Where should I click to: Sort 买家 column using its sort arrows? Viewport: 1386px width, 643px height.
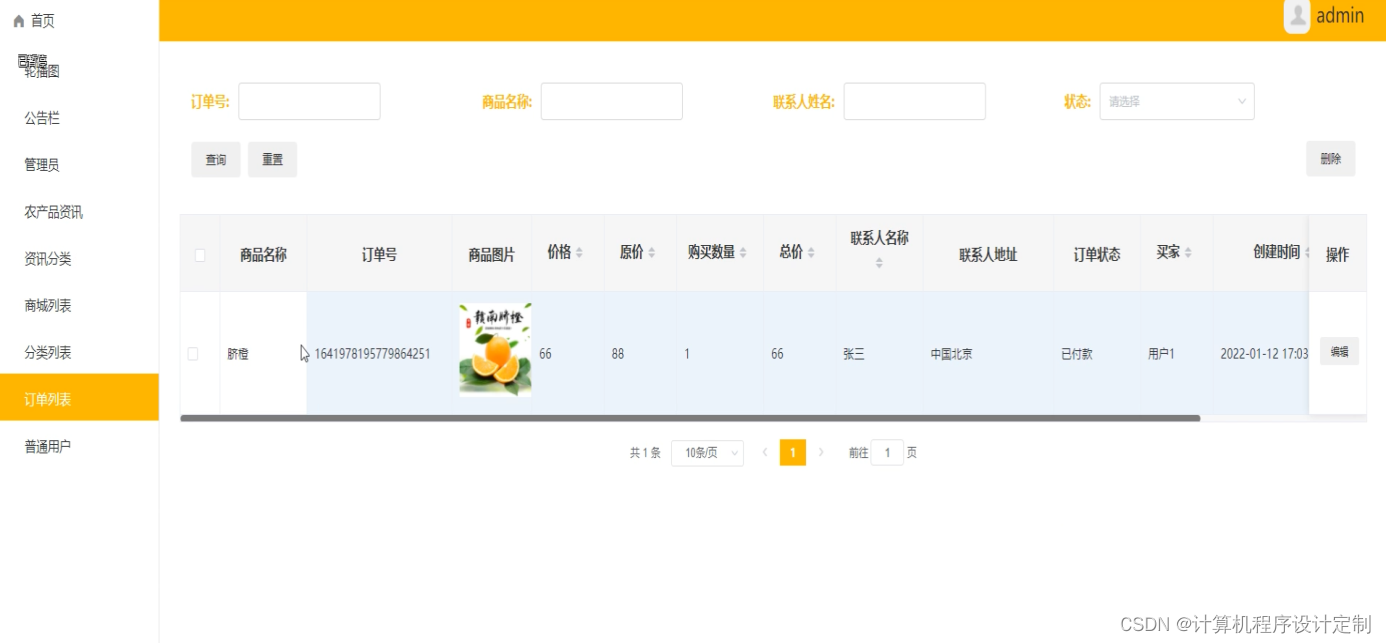click(x=1188, y=253)
